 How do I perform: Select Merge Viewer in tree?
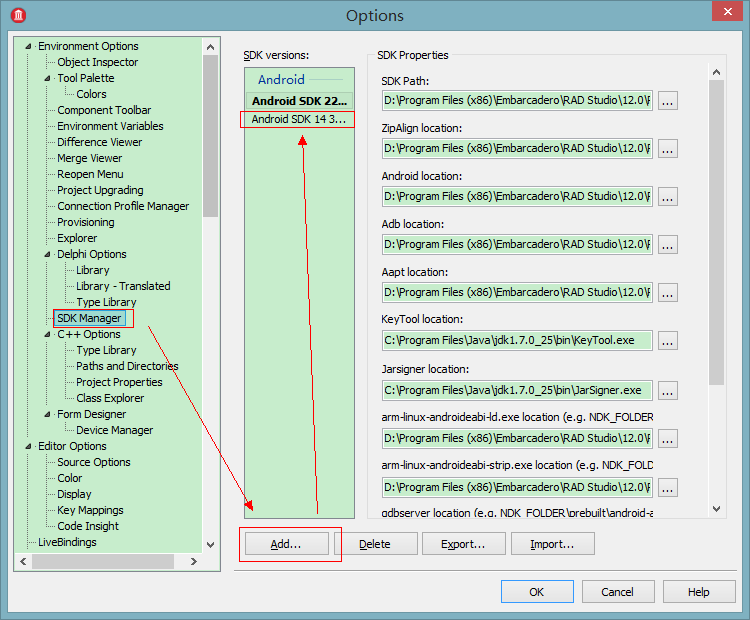tap(89, 158)
